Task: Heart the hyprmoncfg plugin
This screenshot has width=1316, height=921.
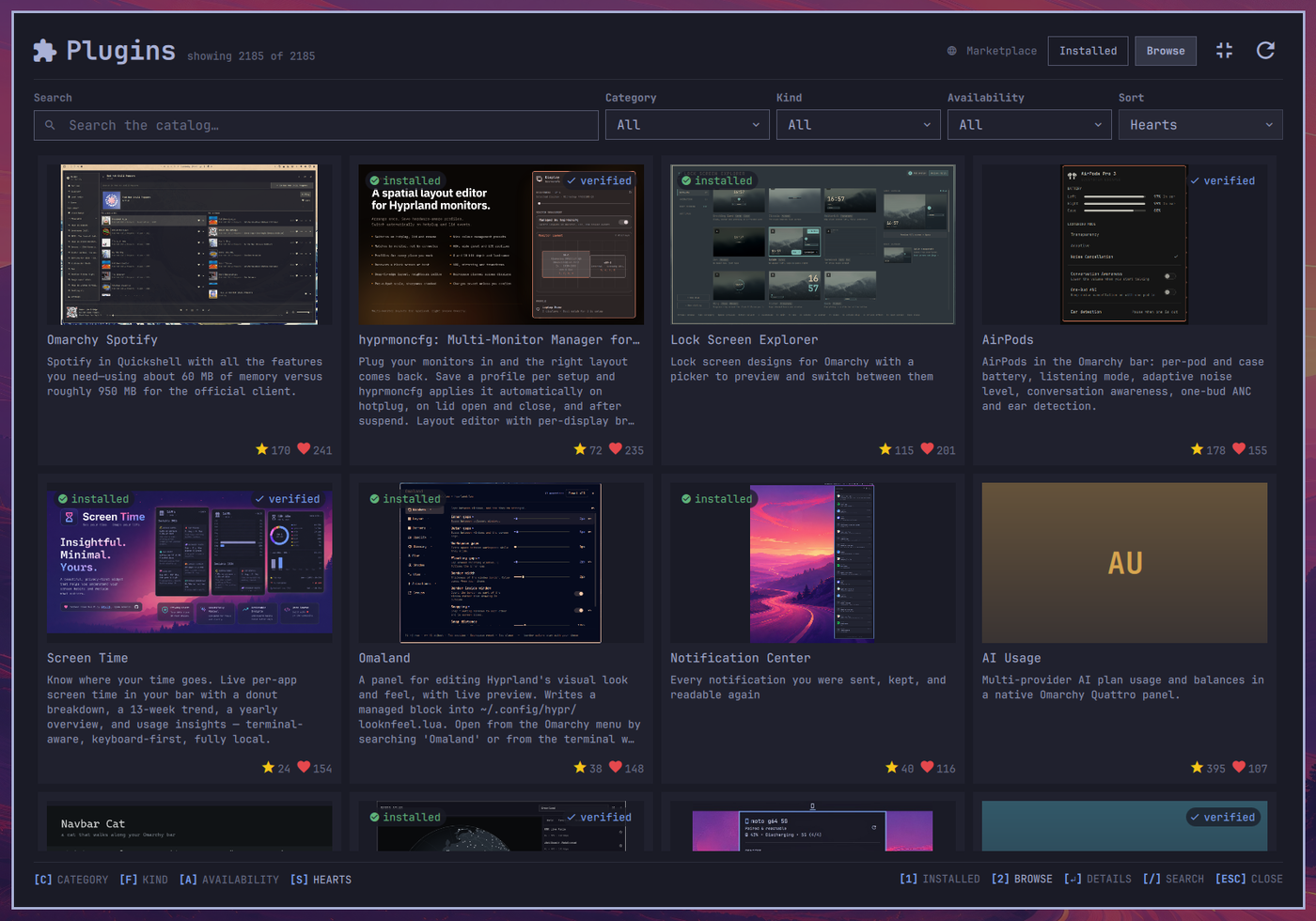Action: click(616, 449)
